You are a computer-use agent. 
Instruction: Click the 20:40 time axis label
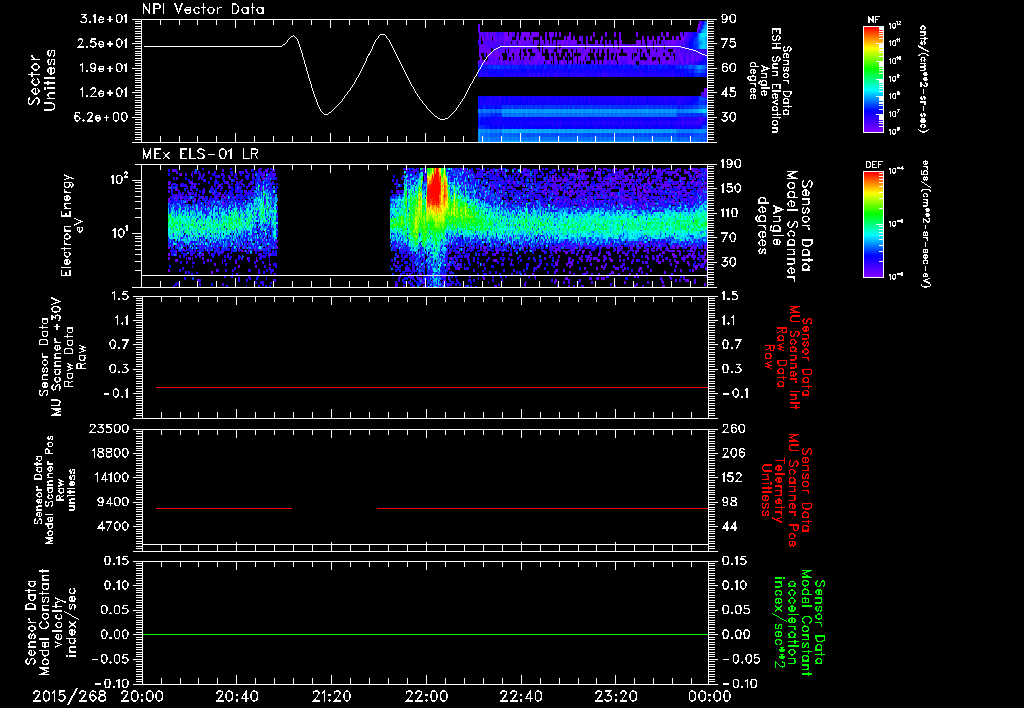click(236, 696)
